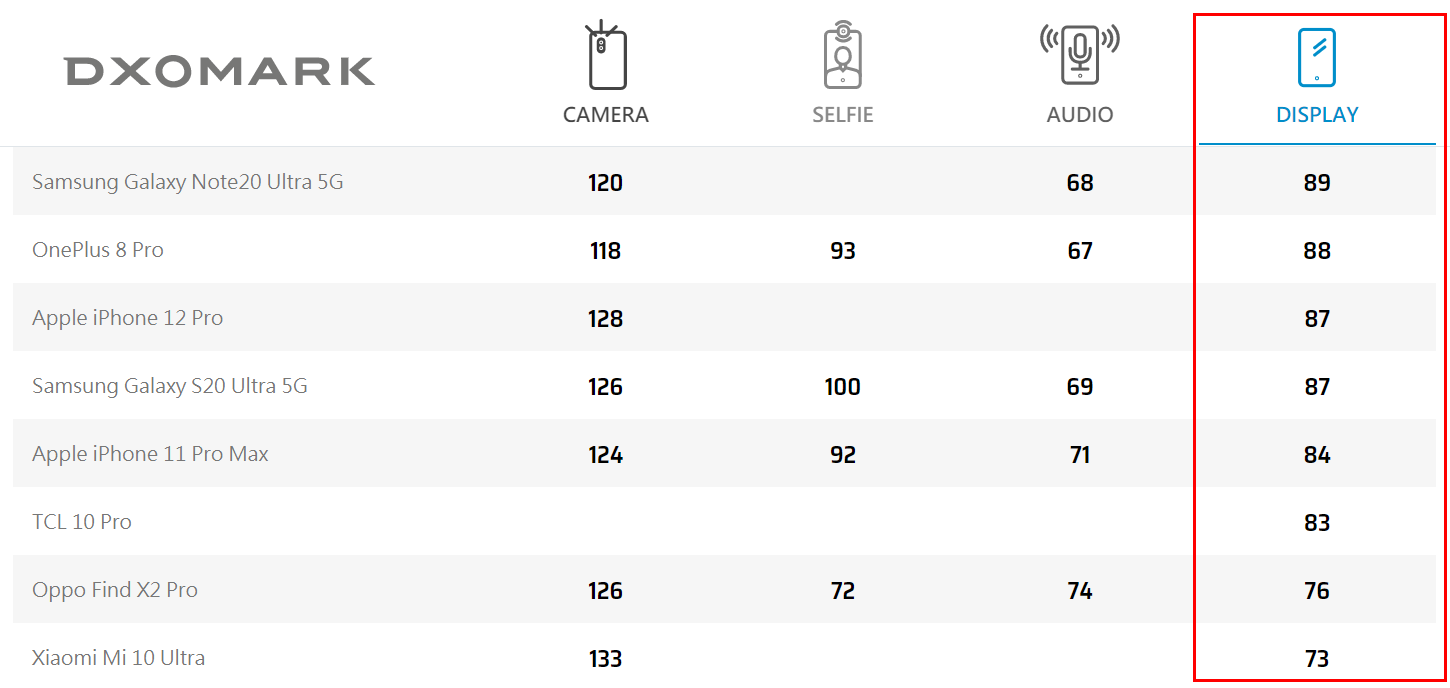Image resolution: width=1450 pixels, height=688 pixels.
Task: Click the DXOMARK logo
Action: coord(220,71)
